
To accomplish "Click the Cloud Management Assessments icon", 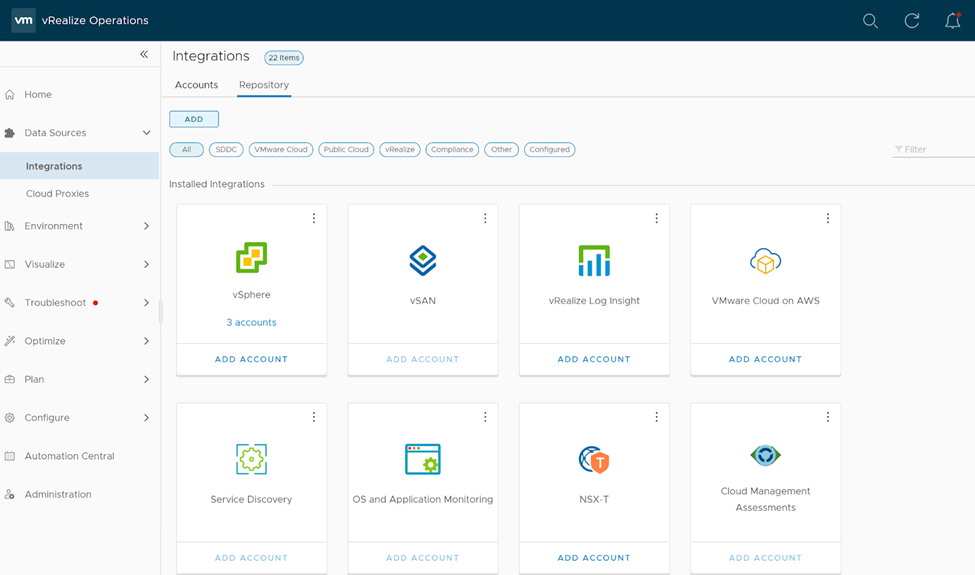I will (765, 455).
